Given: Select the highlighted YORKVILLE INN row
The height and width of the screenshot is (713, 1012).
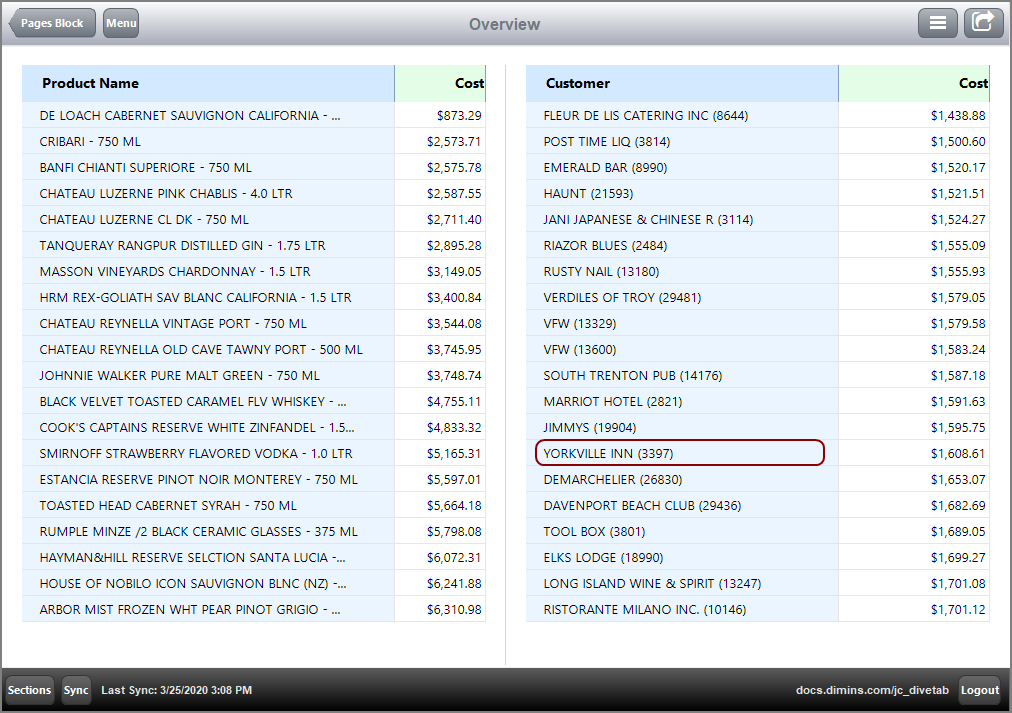Looking at the screenshot, I should tap(681, 452).
